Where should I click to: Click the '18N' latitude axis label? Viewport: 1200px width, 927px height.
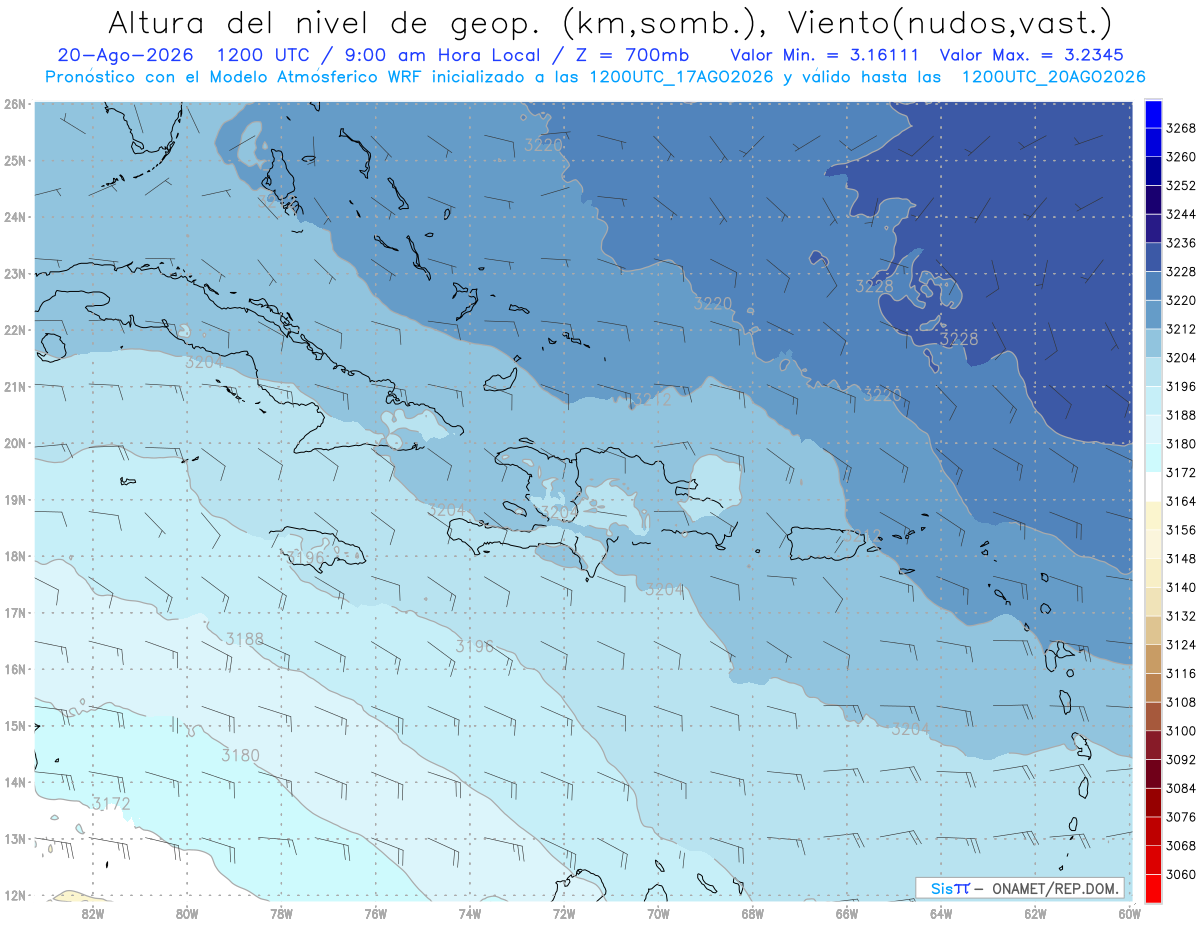14,556
